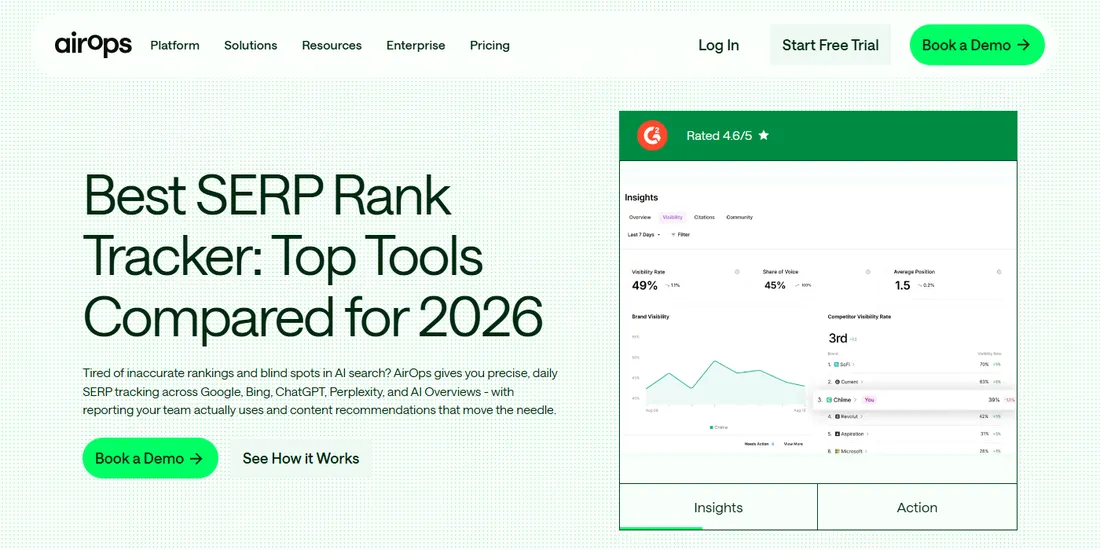Click the Insights heading atop the dashboard
This screenshot has width=1100, height=550.
point(641,198)
